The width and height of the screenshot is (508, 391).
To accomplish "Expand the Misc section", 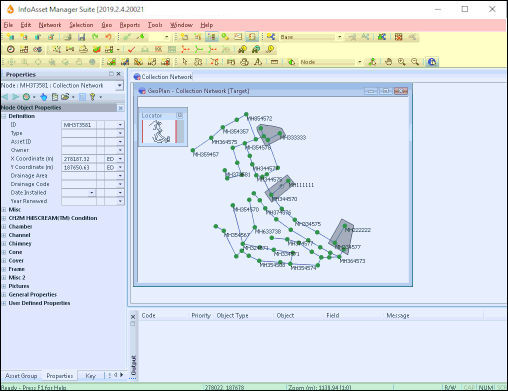I will pos(4,210).
